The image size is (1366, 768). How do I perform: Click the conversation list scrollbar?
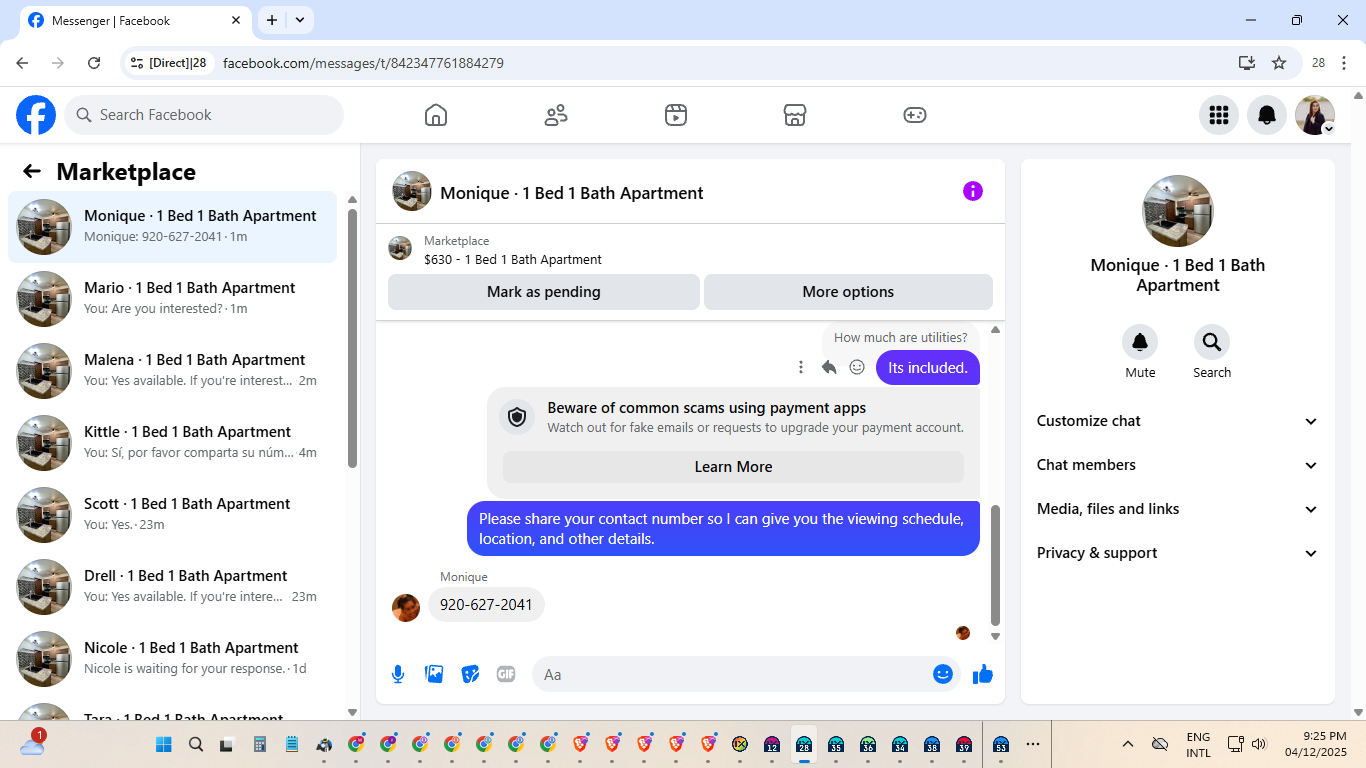point(352,338)
